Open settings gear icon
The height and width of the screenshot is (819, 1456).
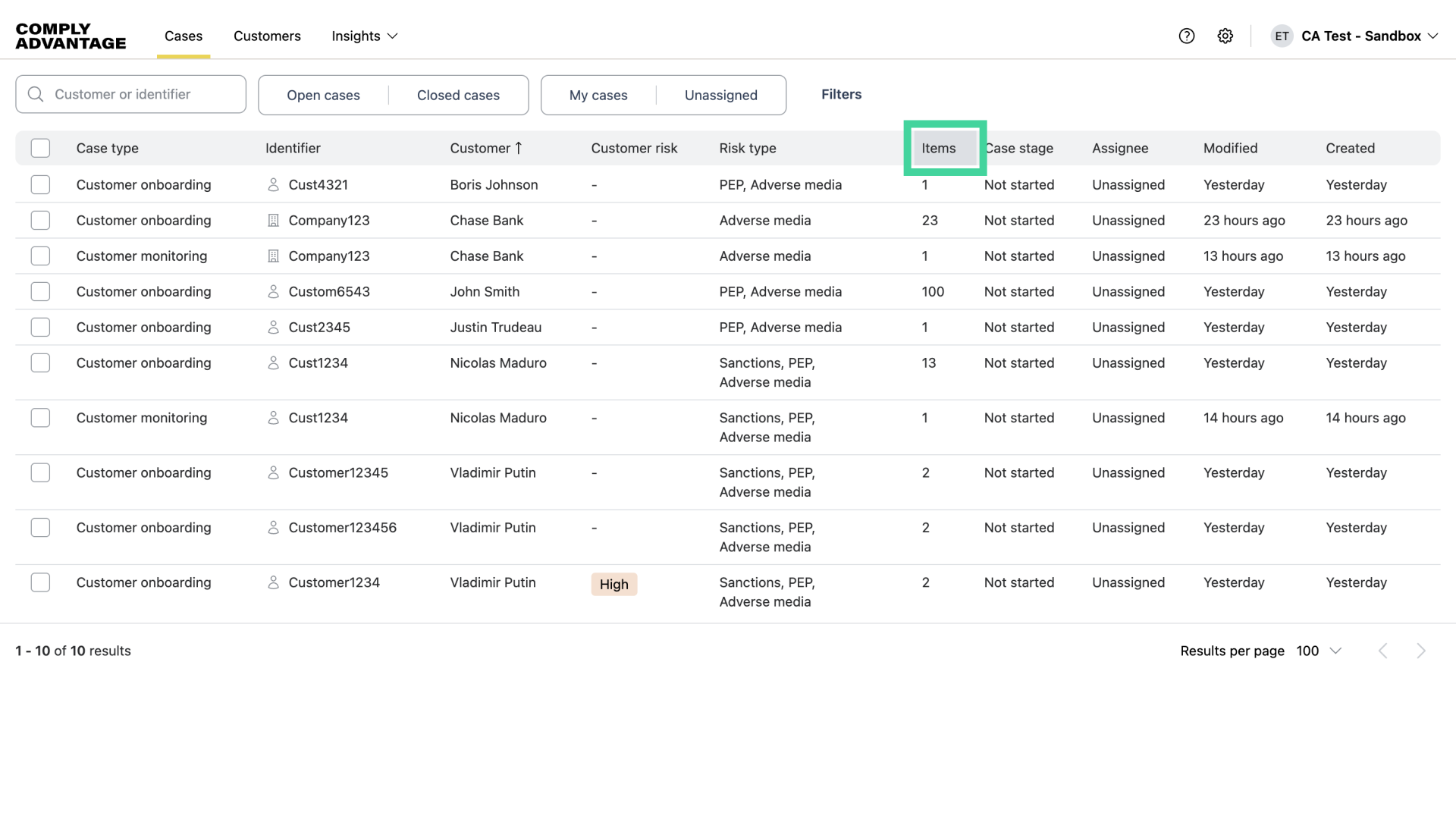click(x=1225, y=36)
